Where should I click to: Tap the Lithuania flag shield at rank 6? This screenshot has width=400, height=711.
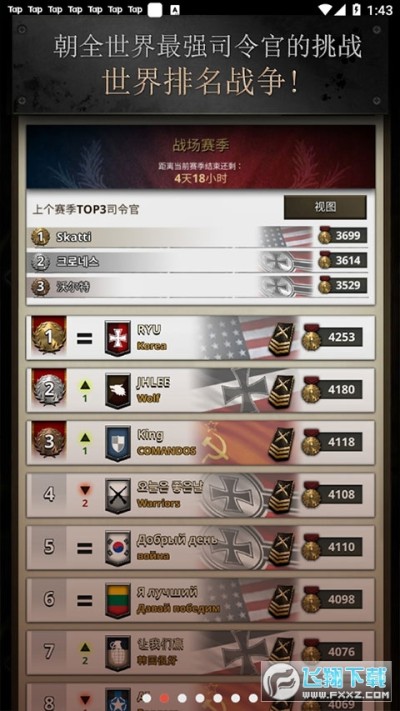click(118, 601)
